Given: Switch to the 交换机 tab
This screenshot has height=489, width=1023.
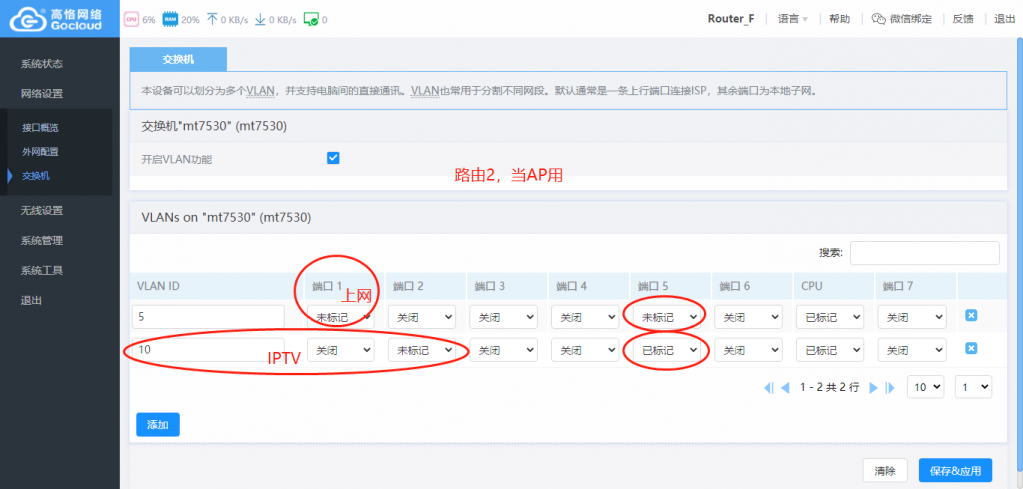Looking at the screenshot, I should 178,59.
